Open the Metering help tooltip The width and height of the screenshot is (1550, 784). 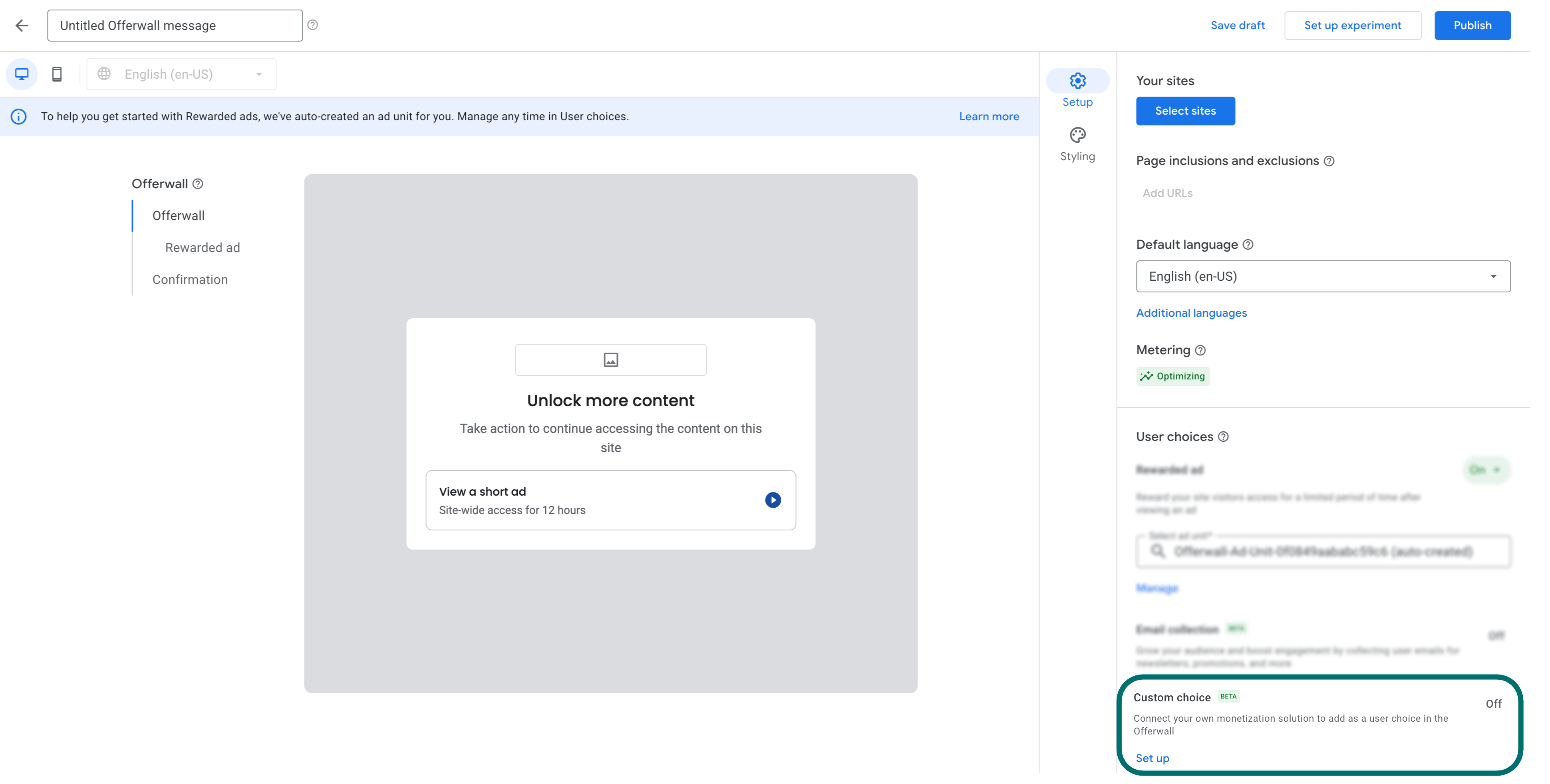click(x=1200, y=350)
